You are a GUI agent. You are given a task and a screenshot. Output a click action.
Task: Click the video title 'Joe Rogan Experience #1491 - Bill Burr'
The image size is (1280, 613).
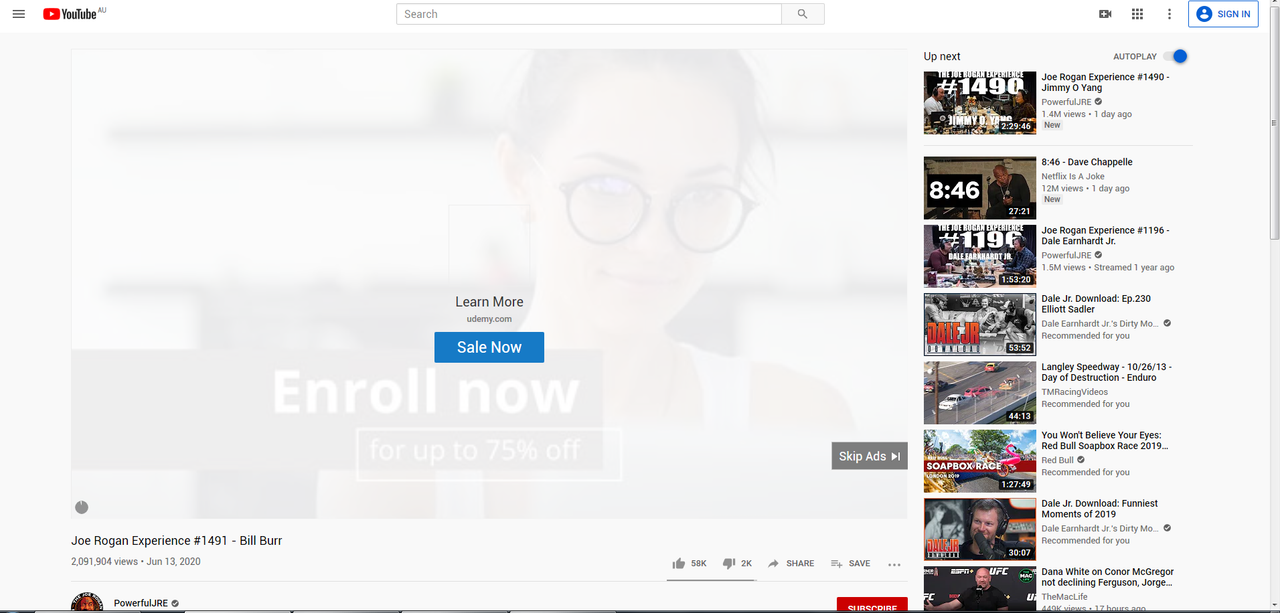[176, 541]
